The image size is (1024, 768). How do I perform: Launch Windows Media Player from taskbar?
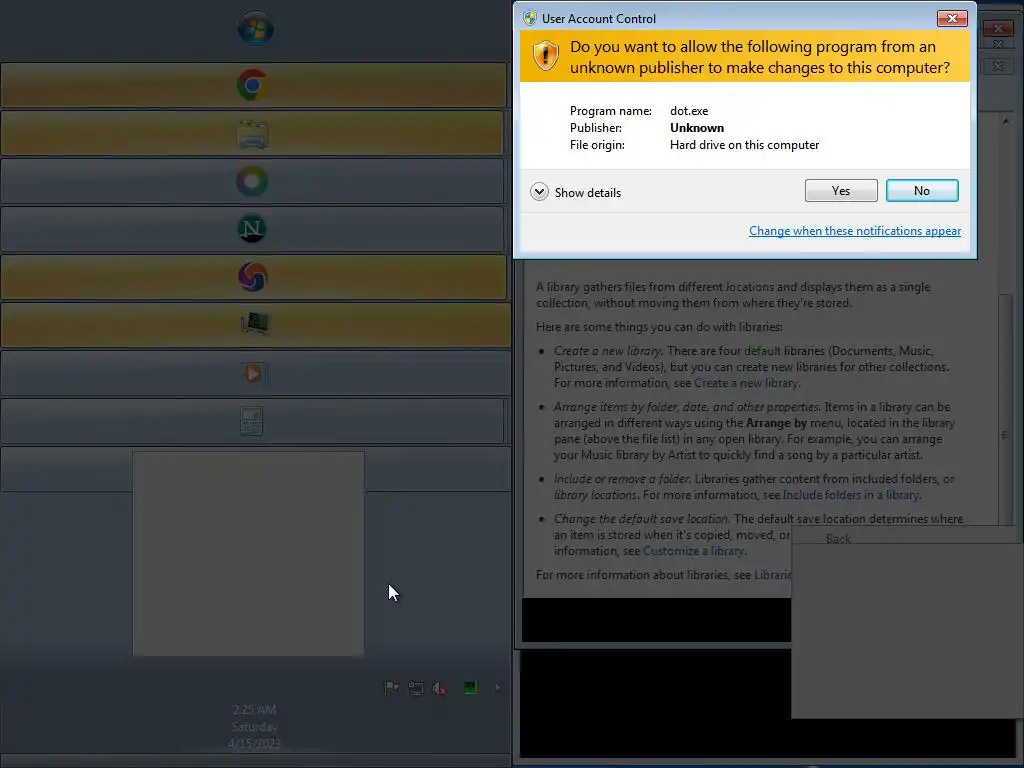click(x=254, y=373)
